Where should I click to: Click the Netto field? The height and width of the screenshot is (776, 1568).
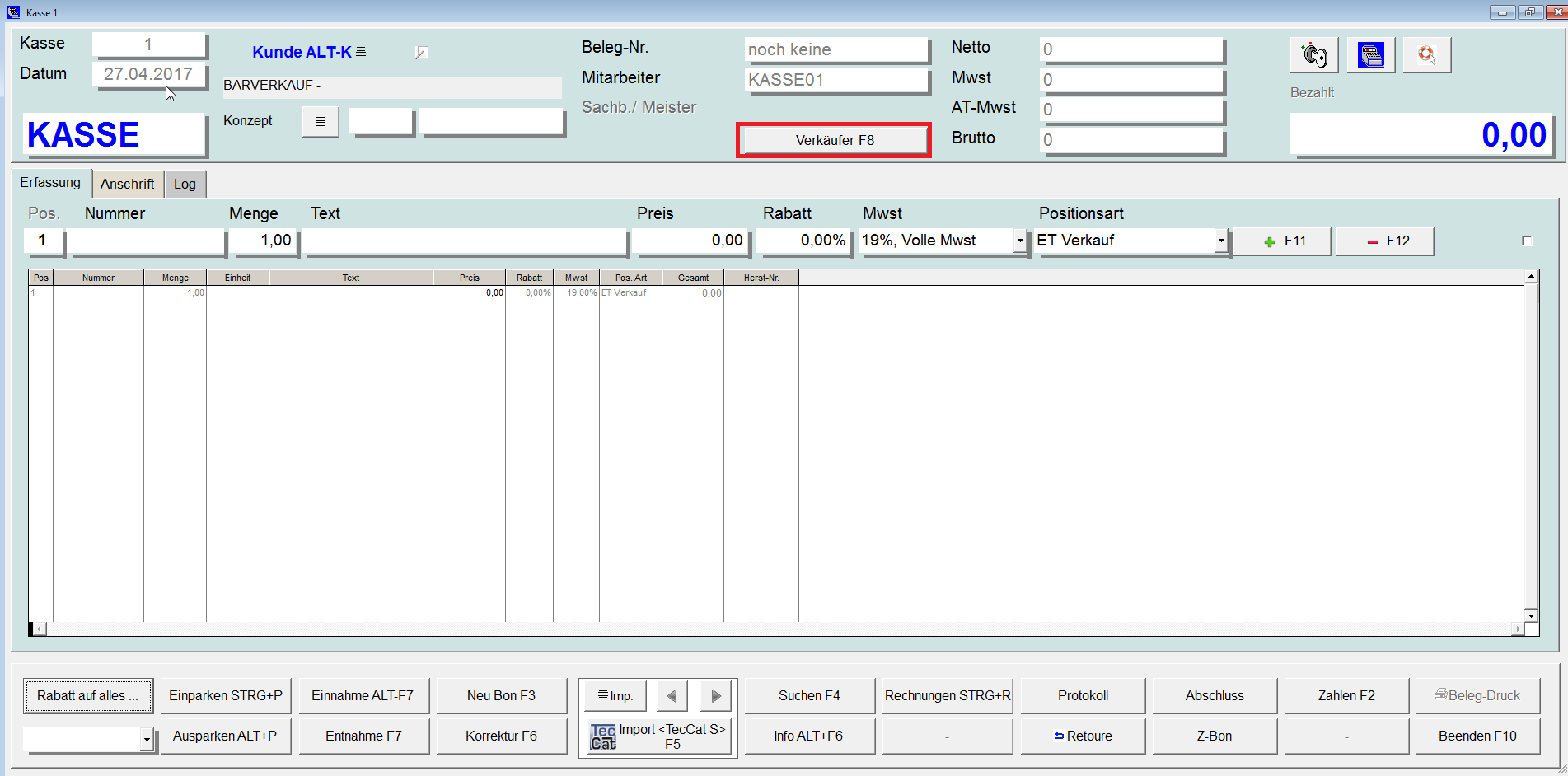coord(1132,49)
